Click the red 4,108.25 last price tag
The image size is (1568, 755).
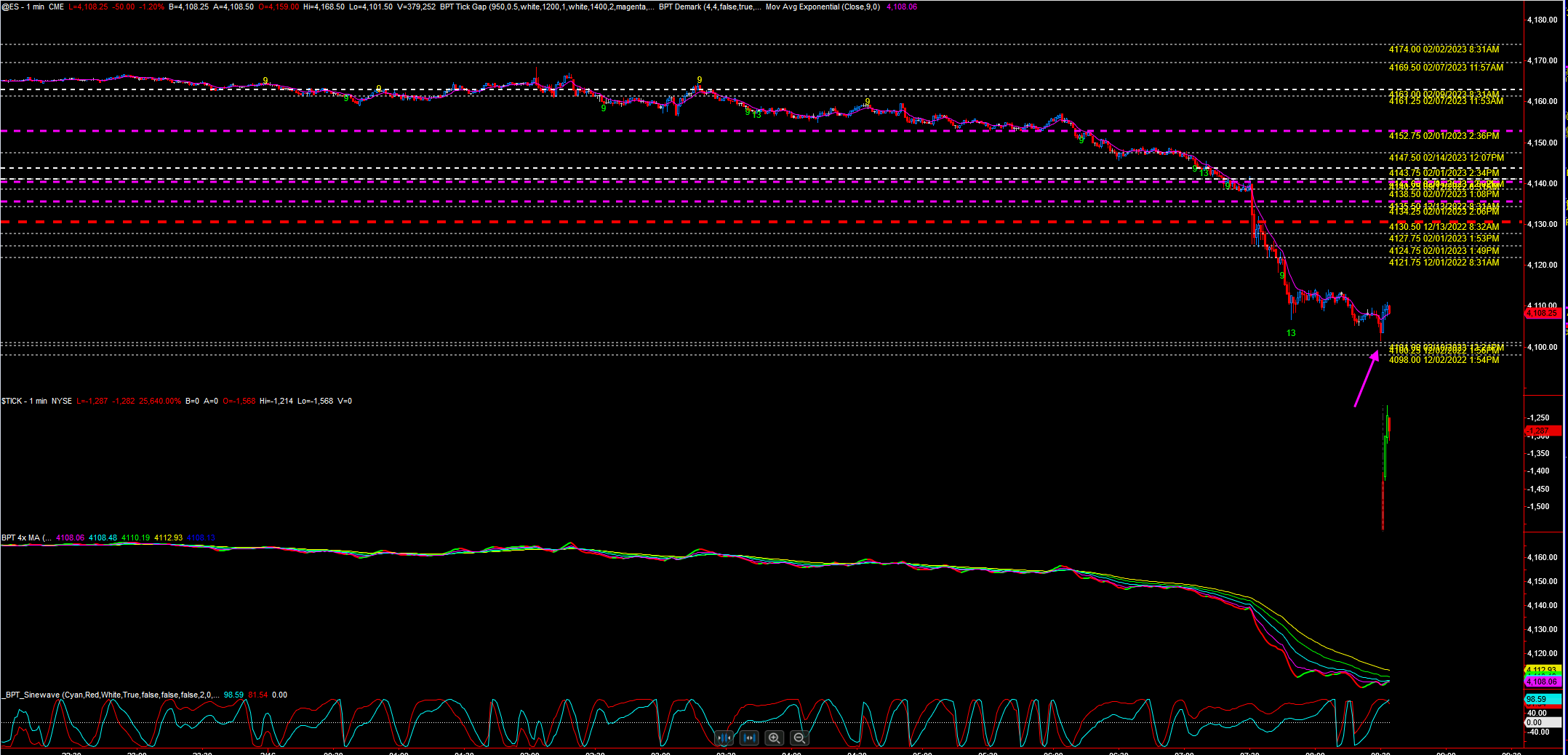(1542, 313)
